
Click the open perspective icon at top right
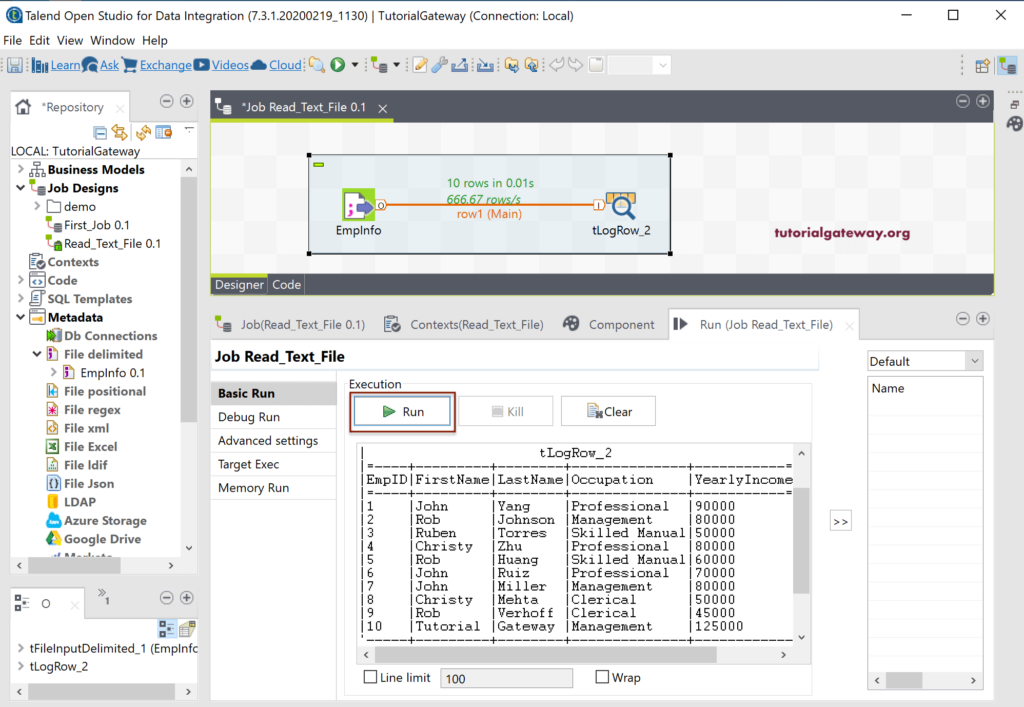point(982,65)
